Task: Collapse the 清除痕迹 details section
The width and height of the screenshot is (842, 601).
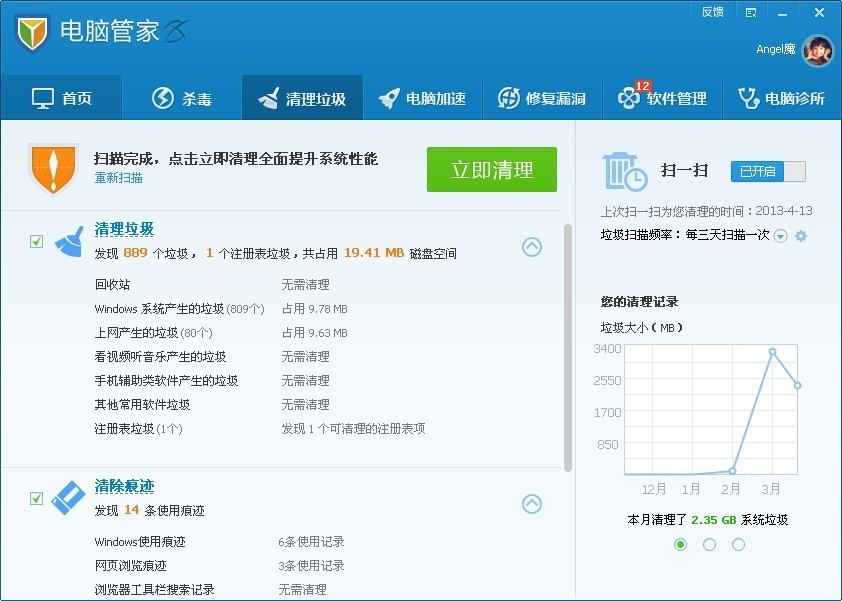Action: [532, 504]
